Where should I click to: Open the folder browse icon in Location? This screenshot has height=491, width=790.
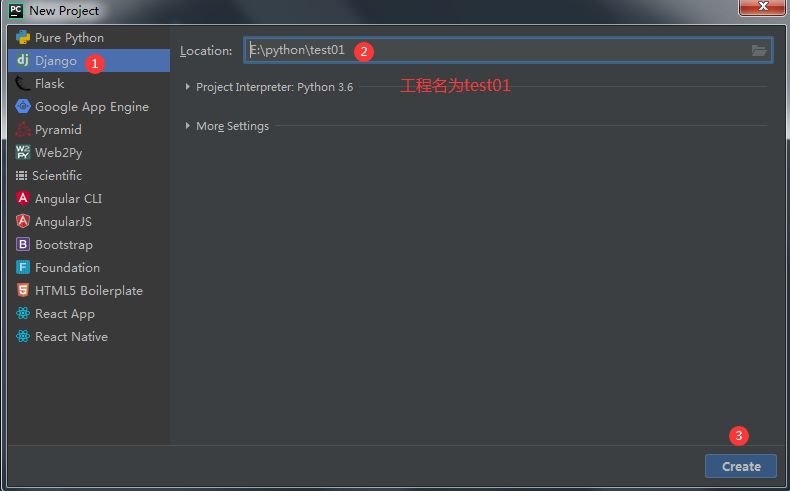759,50
